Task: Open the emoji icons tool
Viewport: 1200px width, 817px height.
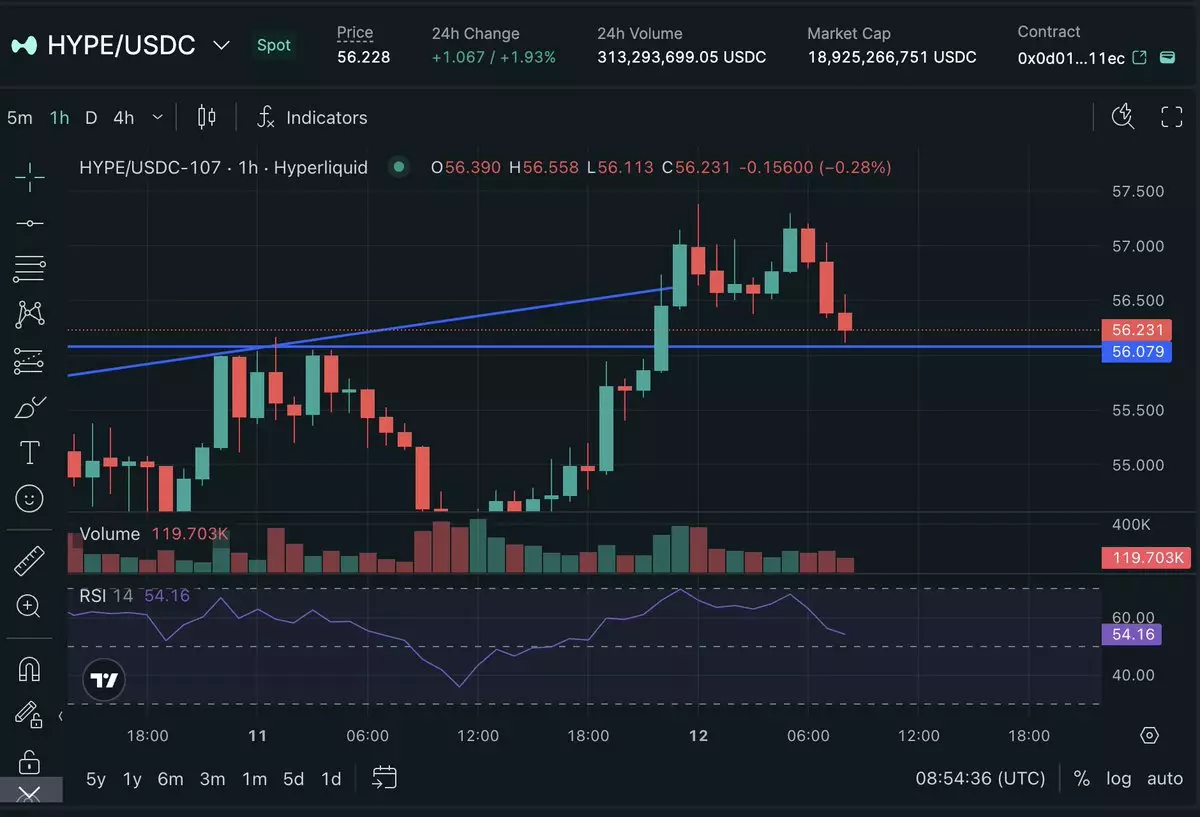Action: 30,497
